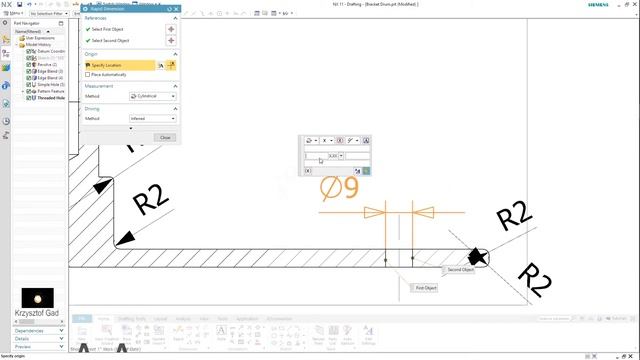Click the Specify Location field

tap(120, 65)
